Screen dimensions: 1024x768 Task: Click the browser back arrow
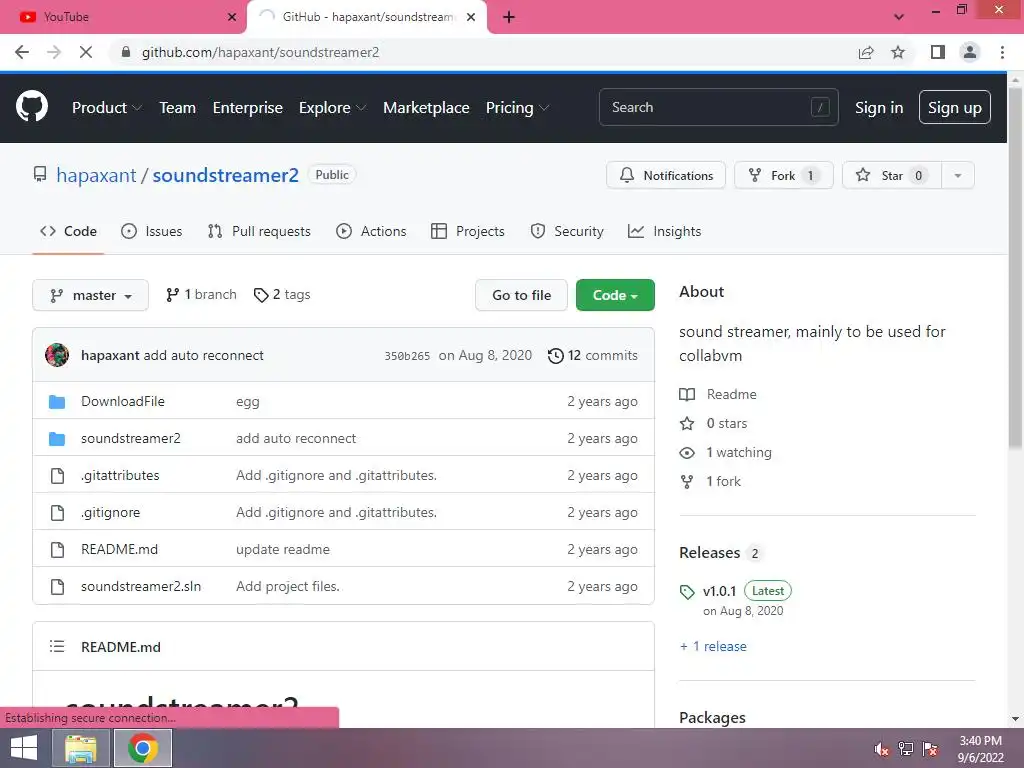pos(22,52)
